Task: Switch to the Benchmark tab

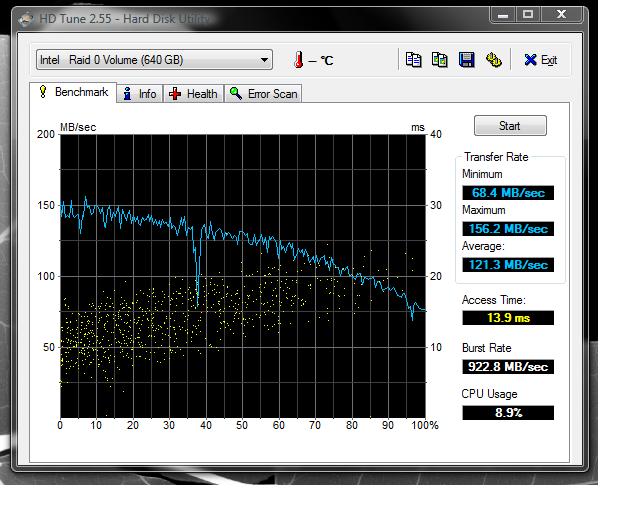Action: 73,92
